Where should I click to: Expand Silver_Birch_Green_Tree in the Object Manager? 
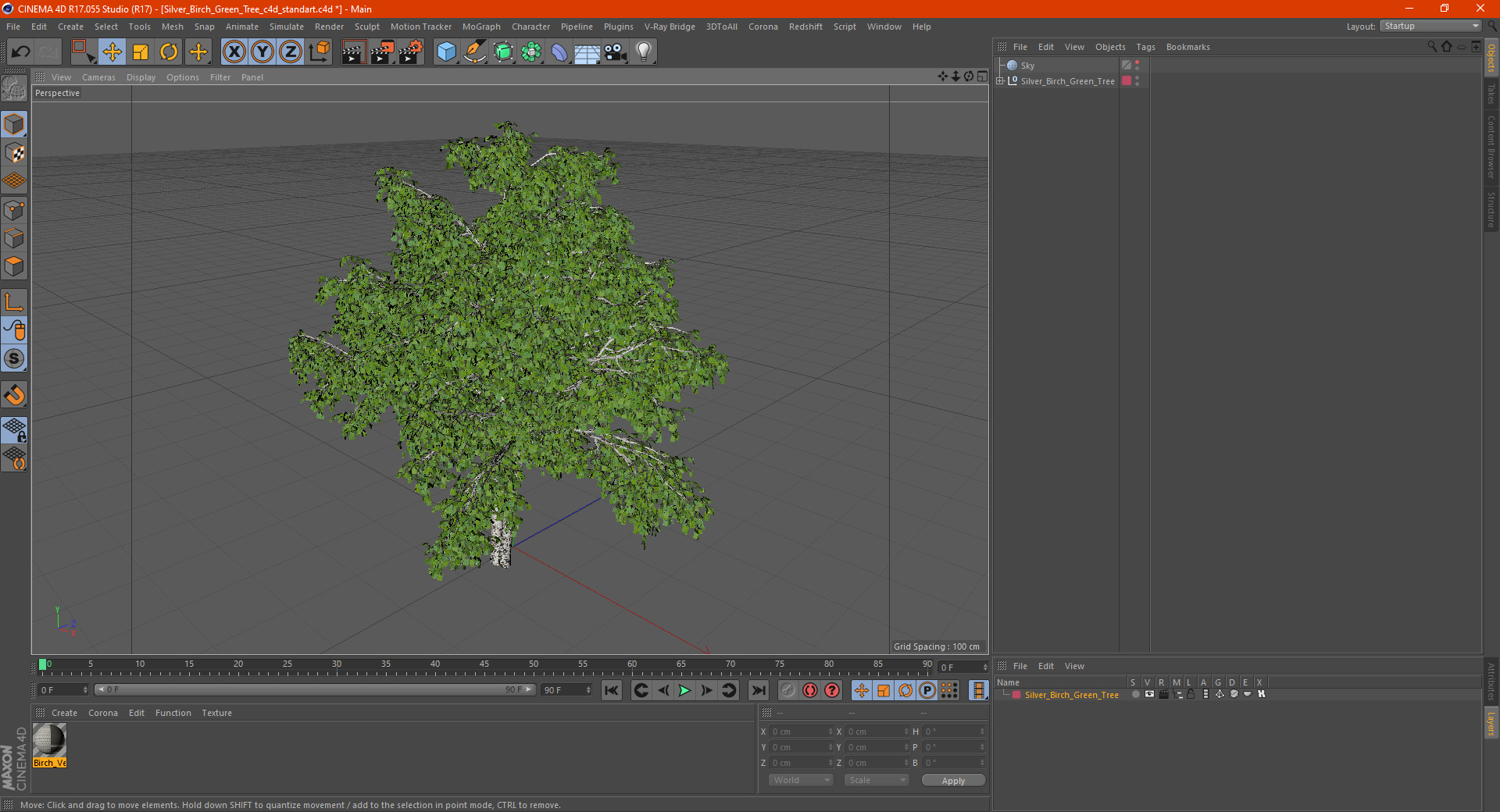tap(1000, 81)
